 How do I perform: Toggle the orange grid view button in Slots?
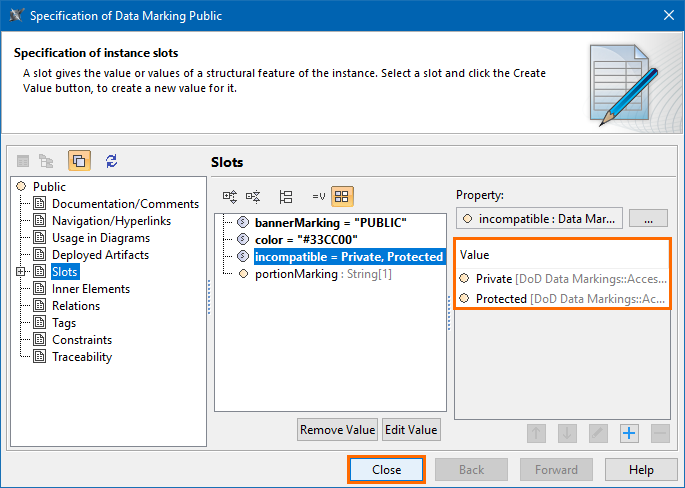tap(343, 197)
